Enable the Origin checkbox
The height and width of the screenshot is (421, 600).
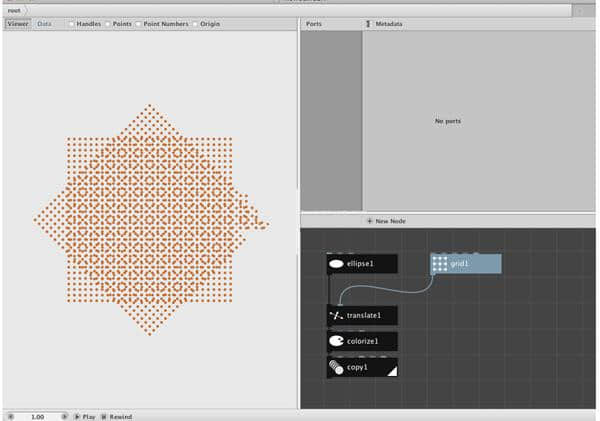point(194,23)
